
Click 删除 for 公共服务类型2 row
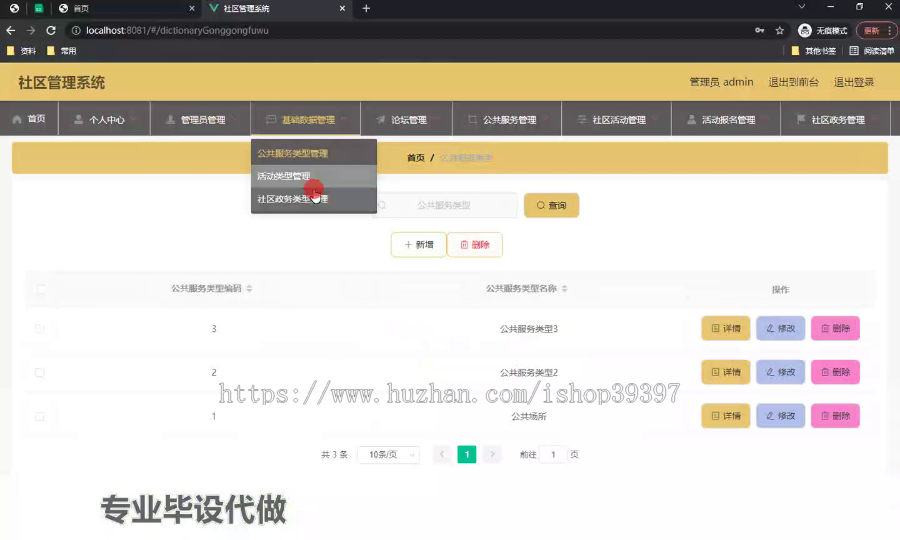pos(835,372)
